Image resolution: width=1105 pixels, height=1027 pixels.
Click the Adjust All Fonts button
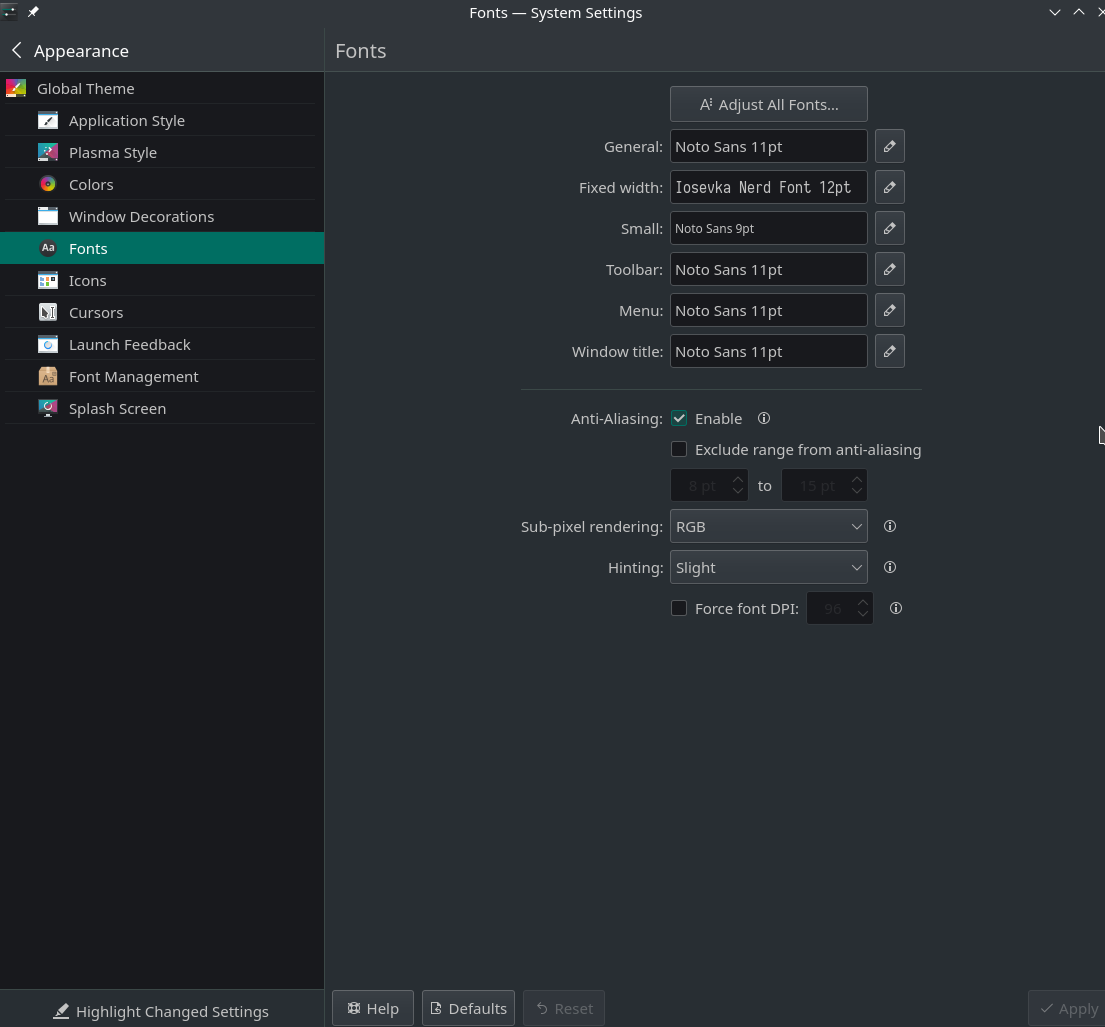(768, 104)
